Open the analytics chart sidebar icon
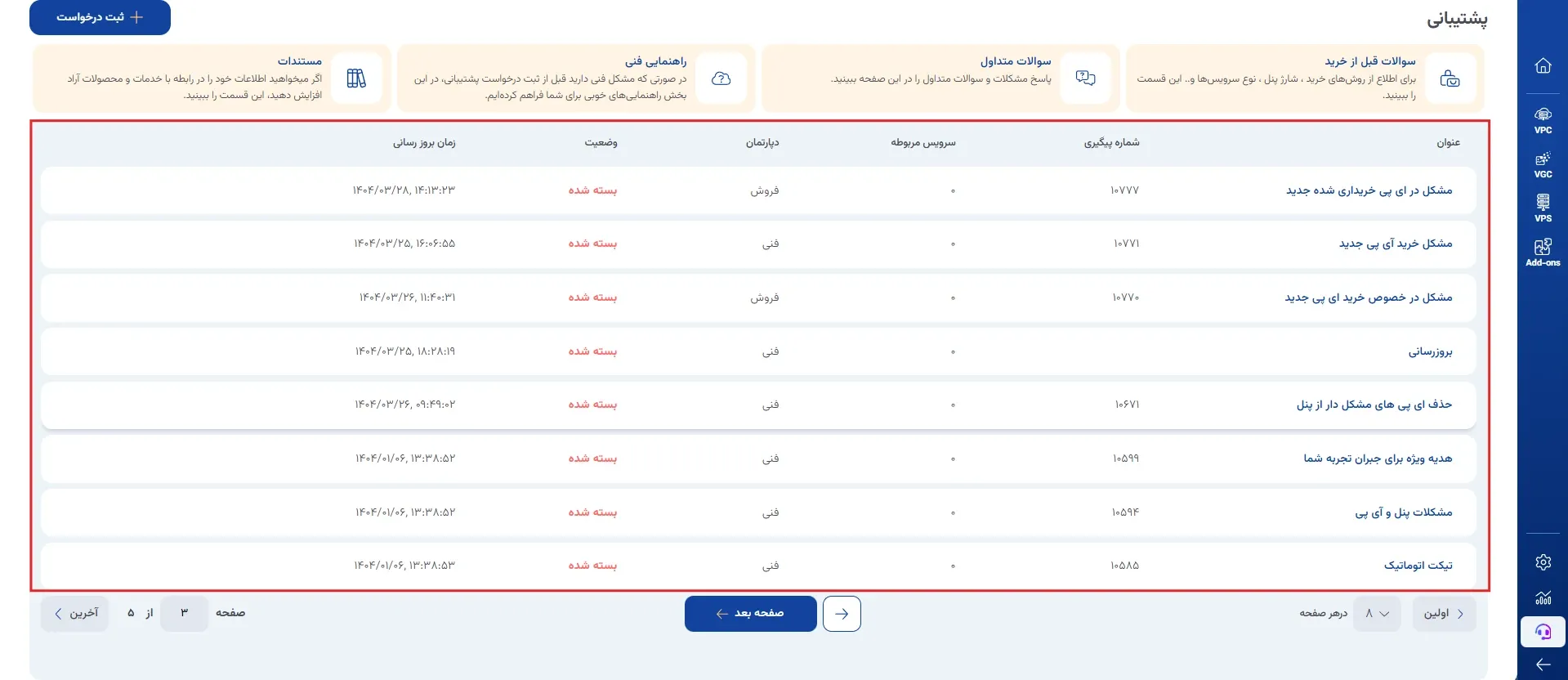 (1543, 597)
